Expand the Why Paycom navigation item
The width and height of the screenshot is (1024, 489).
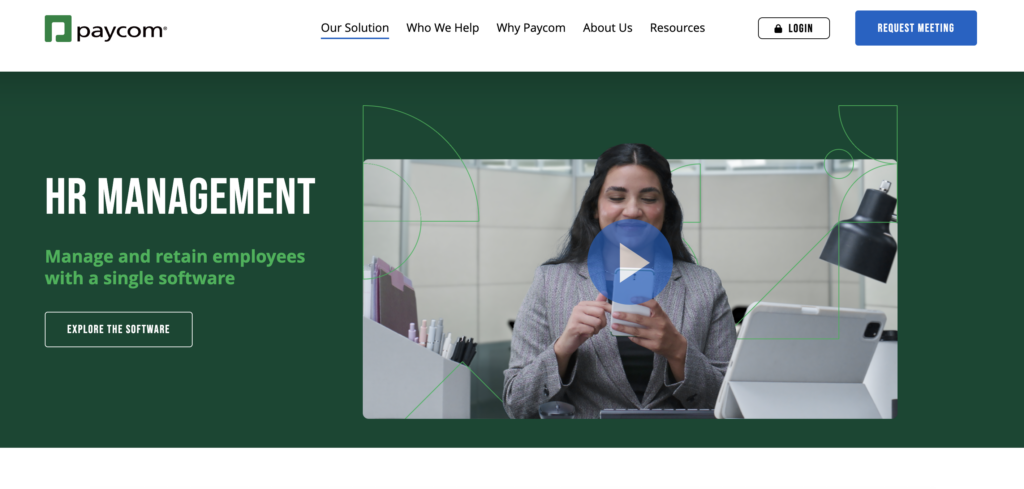pyautogui.click(x=531, y=28)
